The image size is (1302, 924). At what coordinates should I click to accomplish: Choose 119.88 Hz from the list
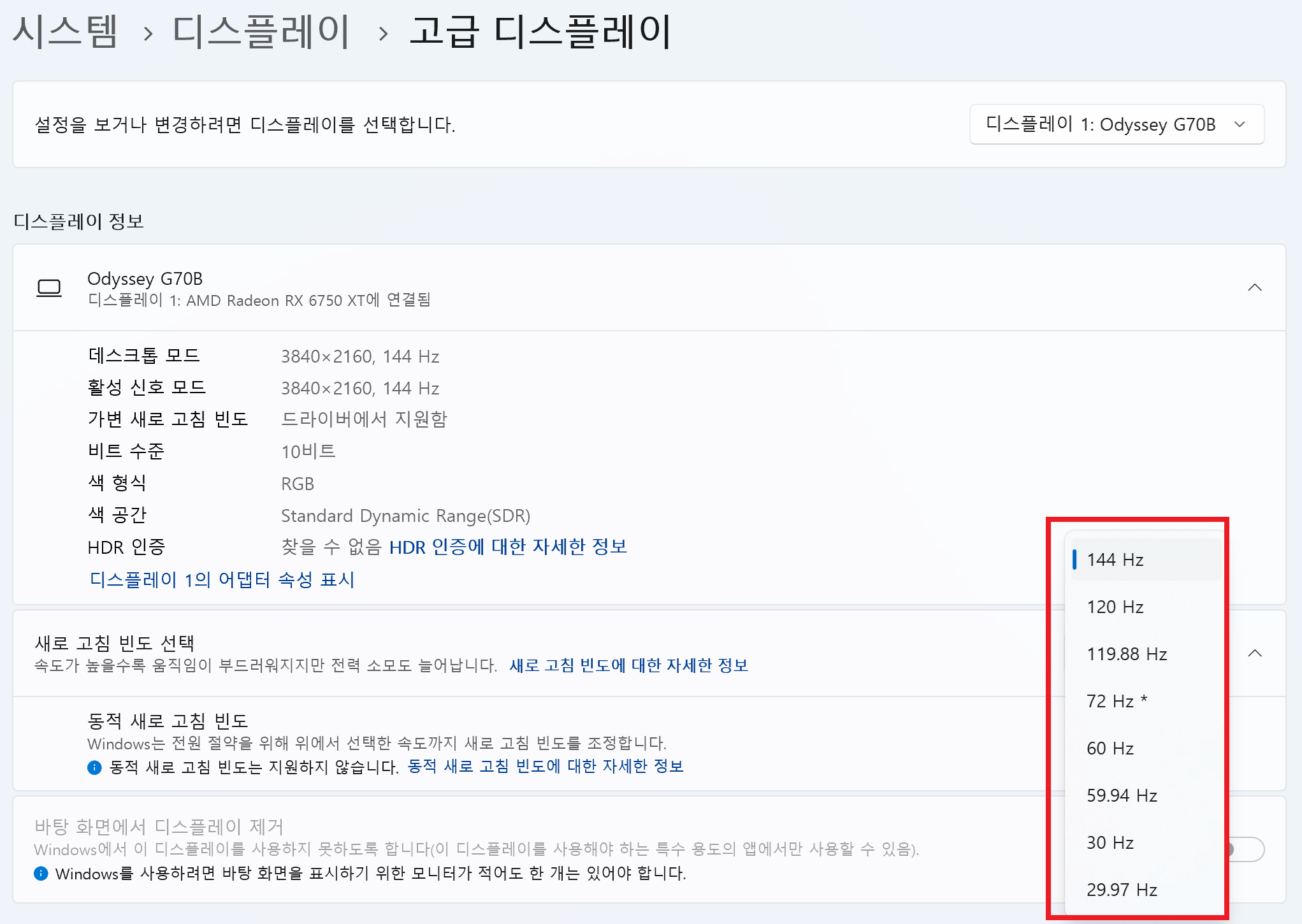(1146, 654)
